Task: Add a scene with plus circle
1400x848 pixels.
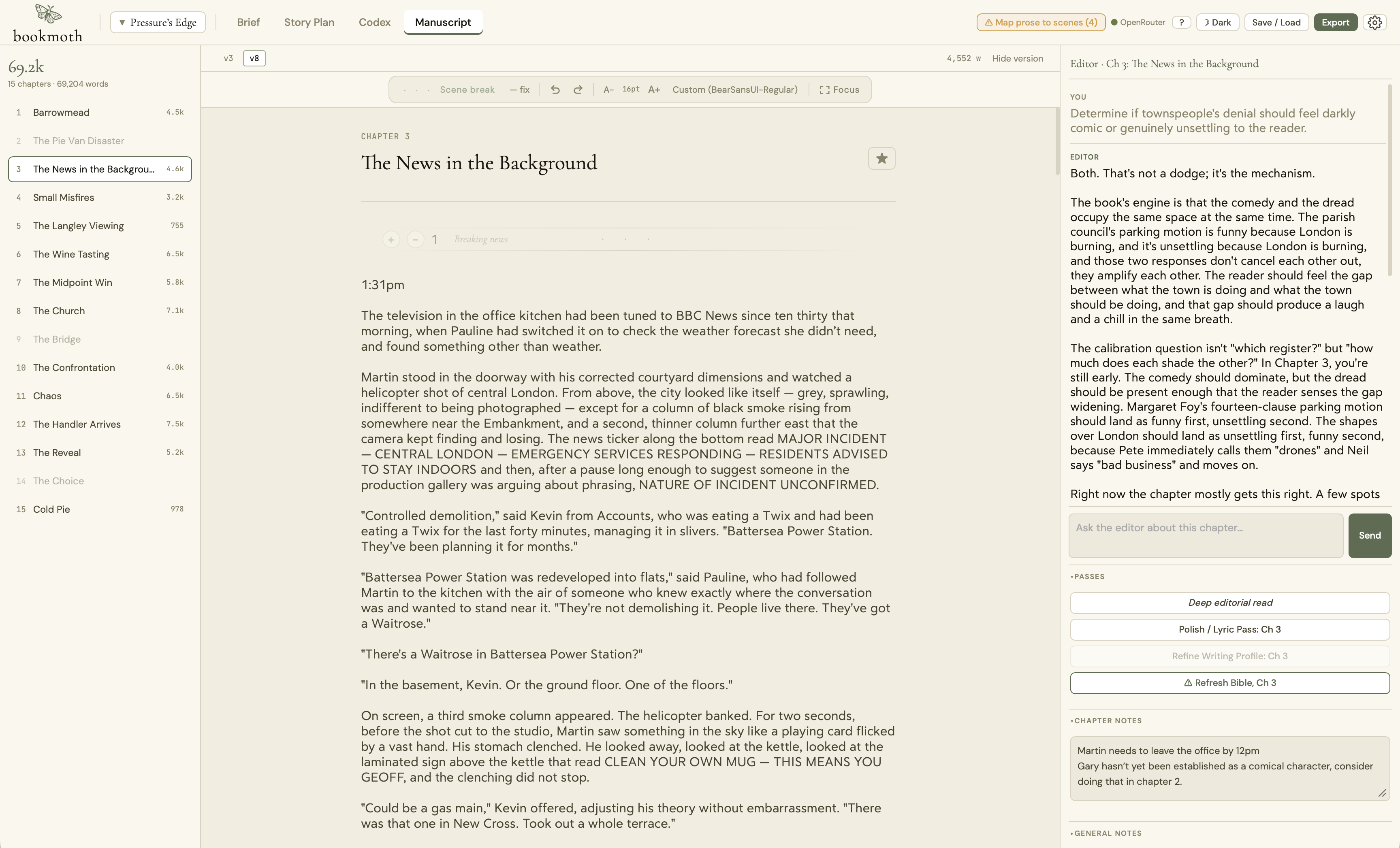Action: coord(391,240)
